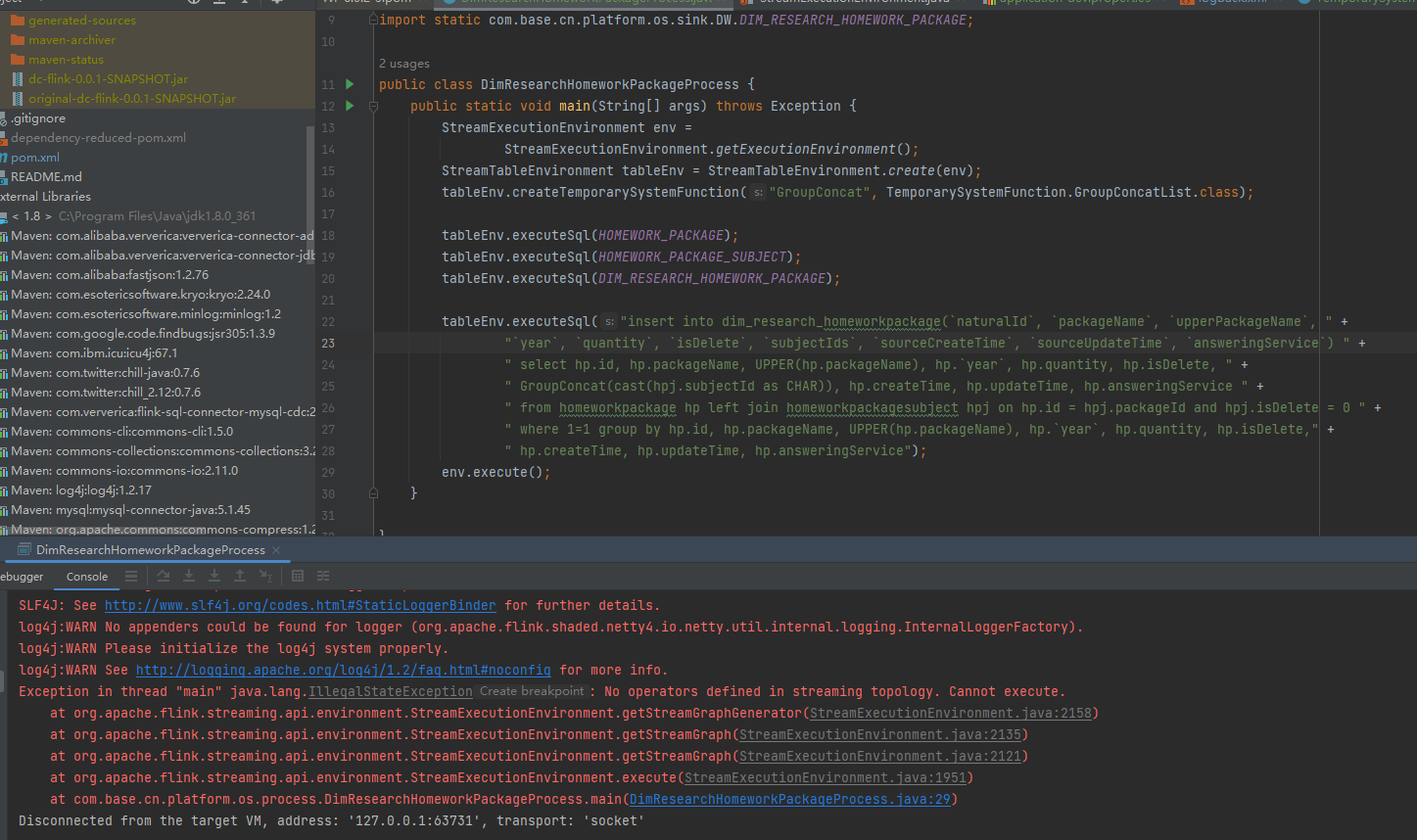Click the Run to Cursor debug icon
Image resolution: width=1417 pixels, height=840 pixels.
(265, 576)
